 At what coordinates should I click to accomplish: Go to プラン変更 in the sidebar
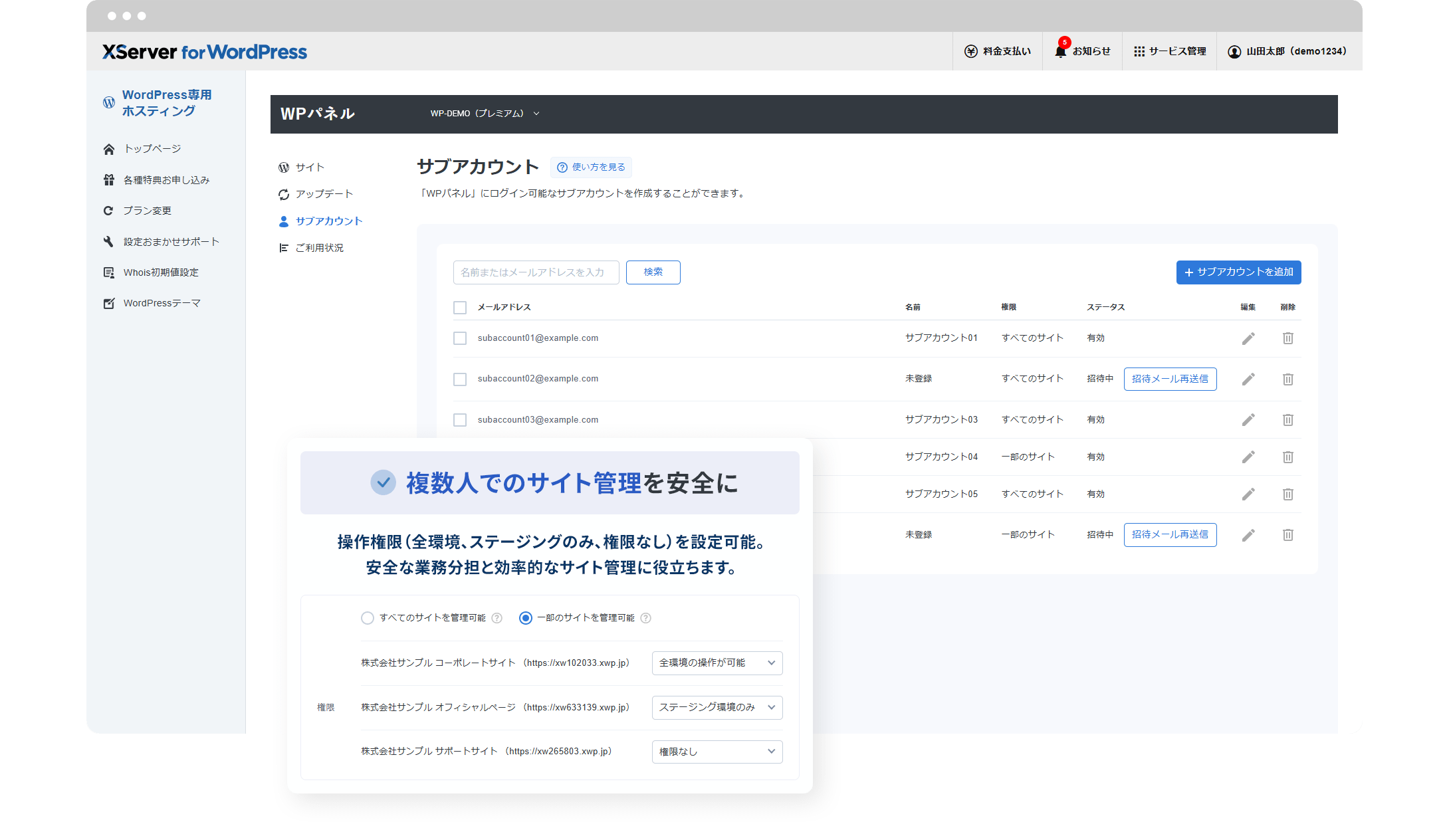tap(147, 211)
